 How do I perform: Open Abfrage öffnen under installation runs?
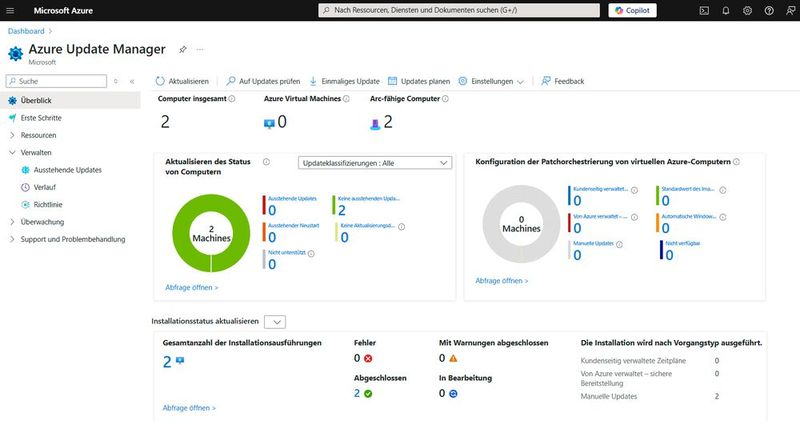point(189,408)
